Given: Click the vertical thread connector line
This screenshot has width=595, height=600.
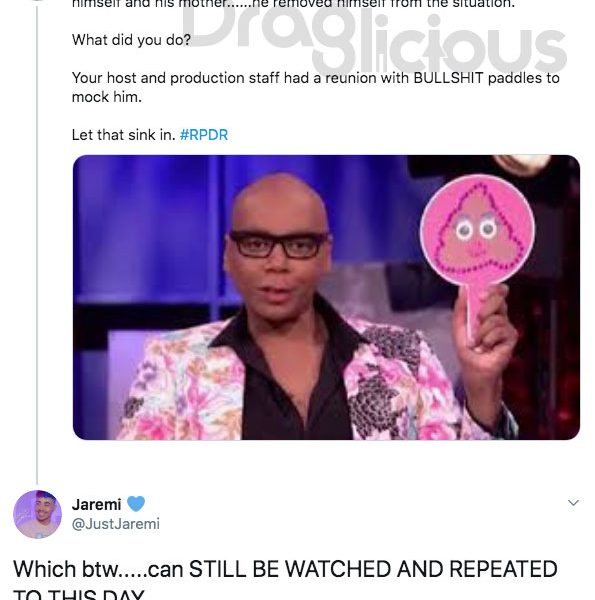Looking at the screenshot, I should click(37, 245).
